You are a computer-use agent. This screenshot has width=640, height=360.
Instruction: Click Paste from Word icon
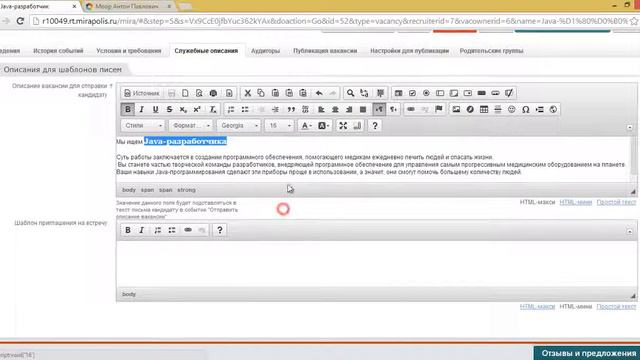(x=303, y=93)
